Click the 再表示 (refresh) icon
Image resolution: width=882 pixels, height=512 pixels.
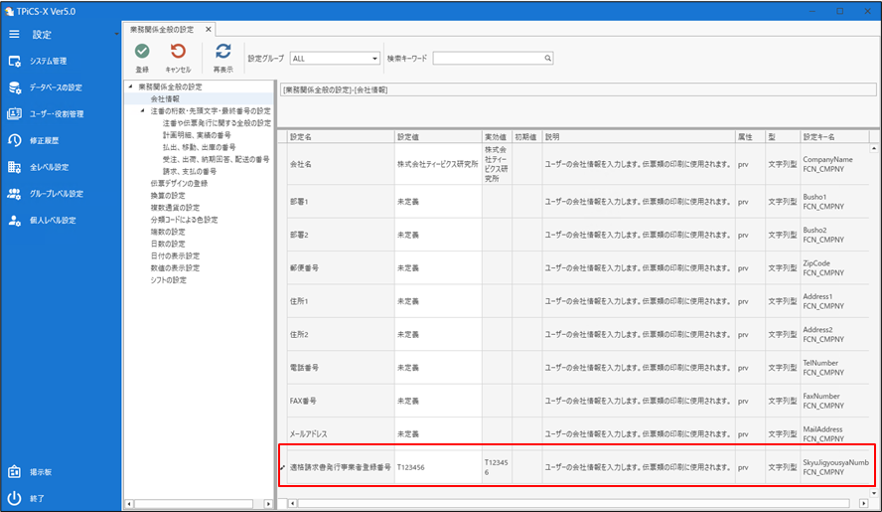coord(223,52)
